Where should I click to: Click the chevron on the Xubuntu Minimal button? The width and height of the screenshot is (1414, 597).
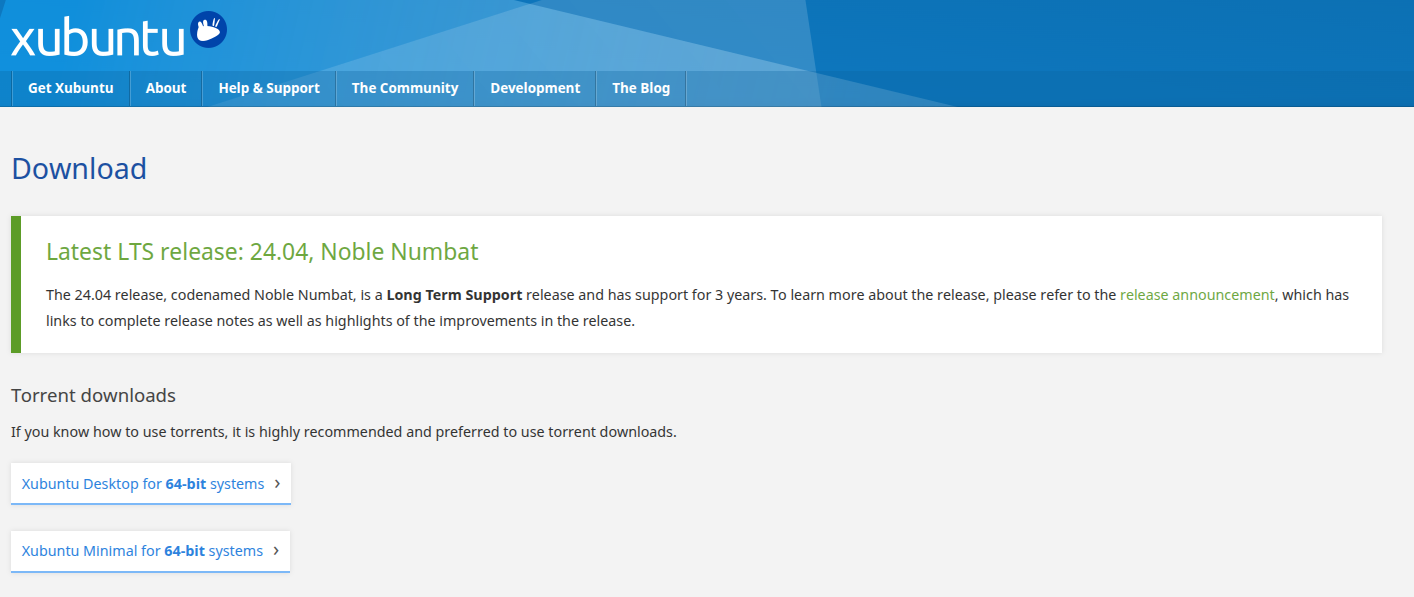coord(276,551)
